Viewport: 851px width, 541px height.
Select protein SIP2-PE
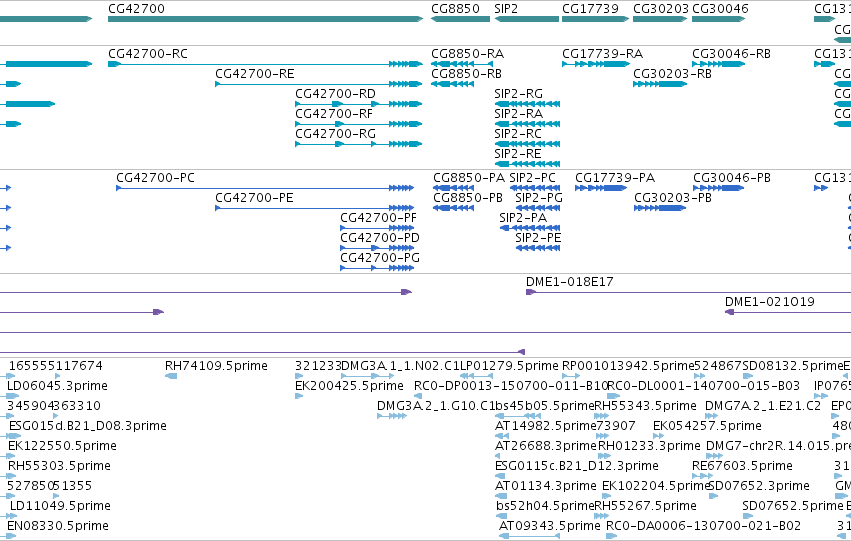click(538, 248)
